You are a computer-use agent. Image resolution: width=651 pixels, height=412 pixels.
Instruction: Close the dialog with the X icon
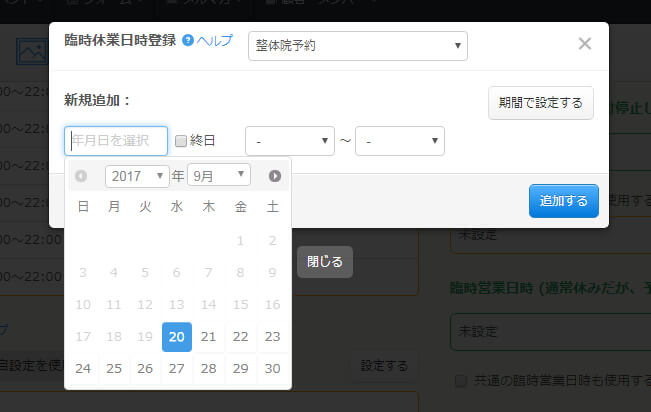coord(585,43)
